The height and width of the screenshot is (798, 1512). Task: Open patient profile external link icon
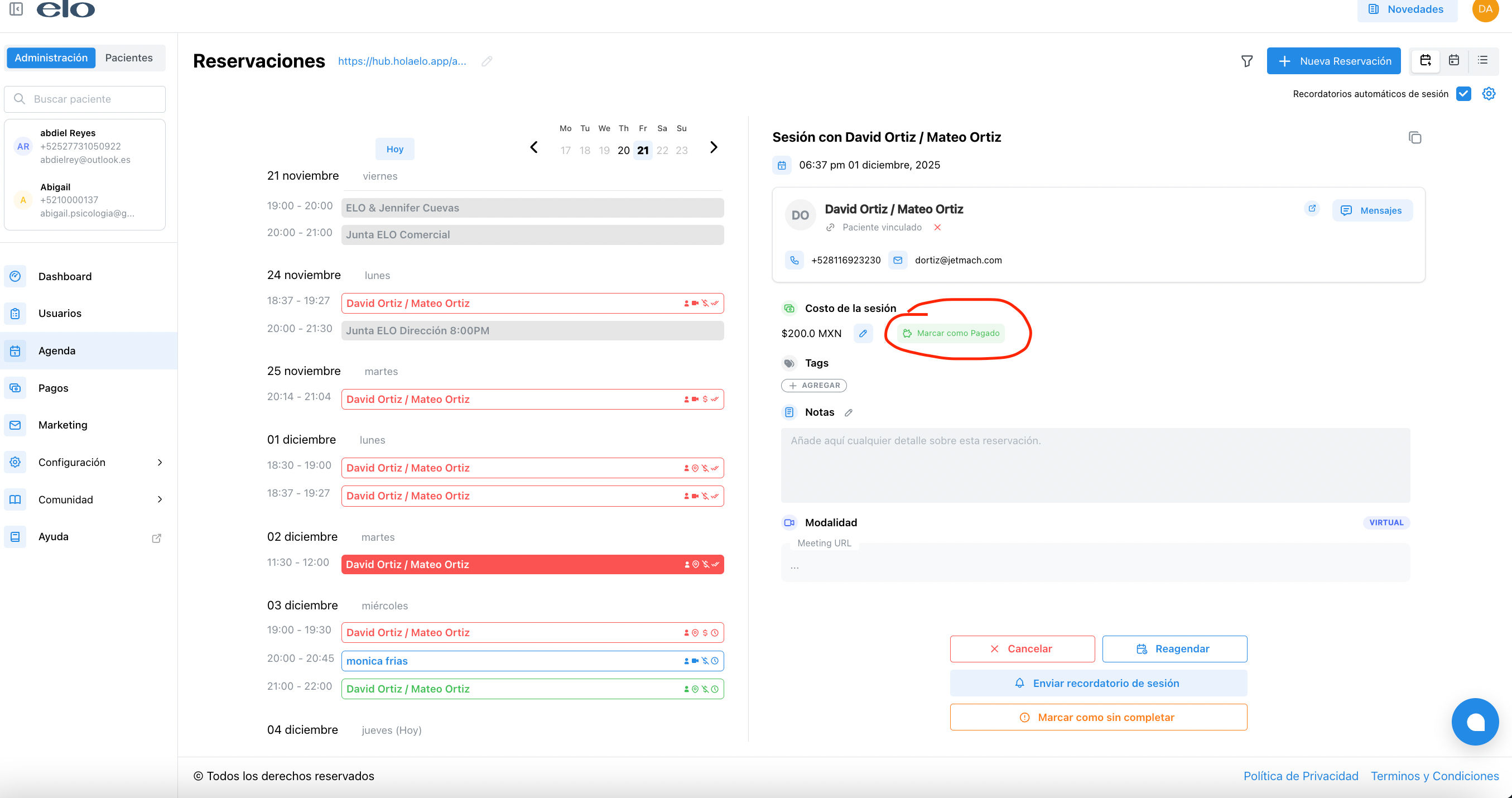(x=1312, y=209)
